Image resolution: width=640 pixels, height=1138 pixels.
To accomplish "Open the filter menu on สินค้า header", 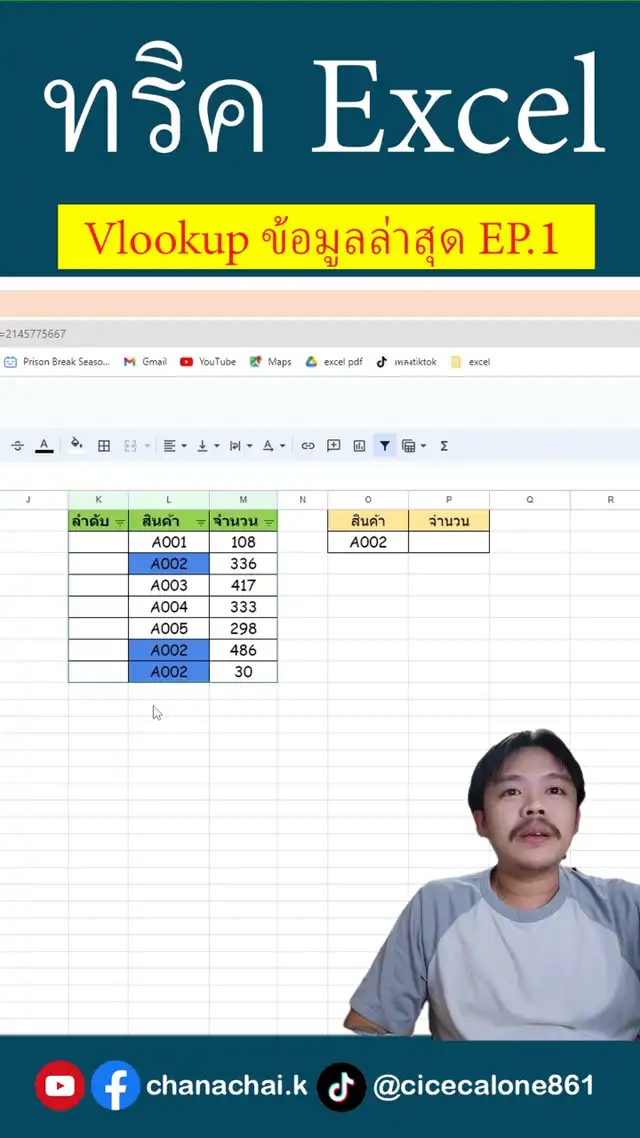I will point(200,522).
